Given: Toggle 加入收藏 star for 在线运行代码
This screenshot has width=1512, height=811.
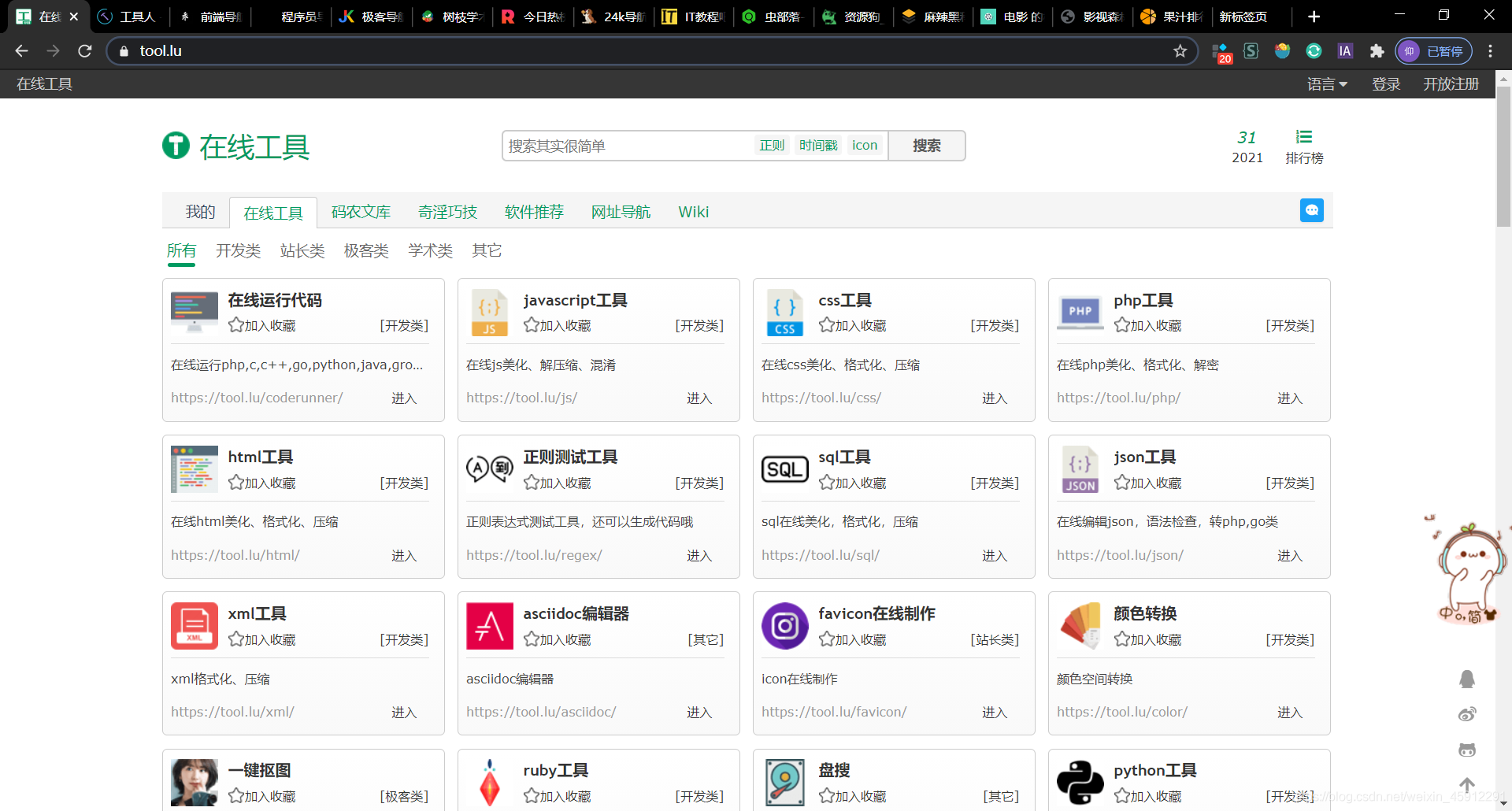Looking at the screenshot, I should click(x=235, y=324).
